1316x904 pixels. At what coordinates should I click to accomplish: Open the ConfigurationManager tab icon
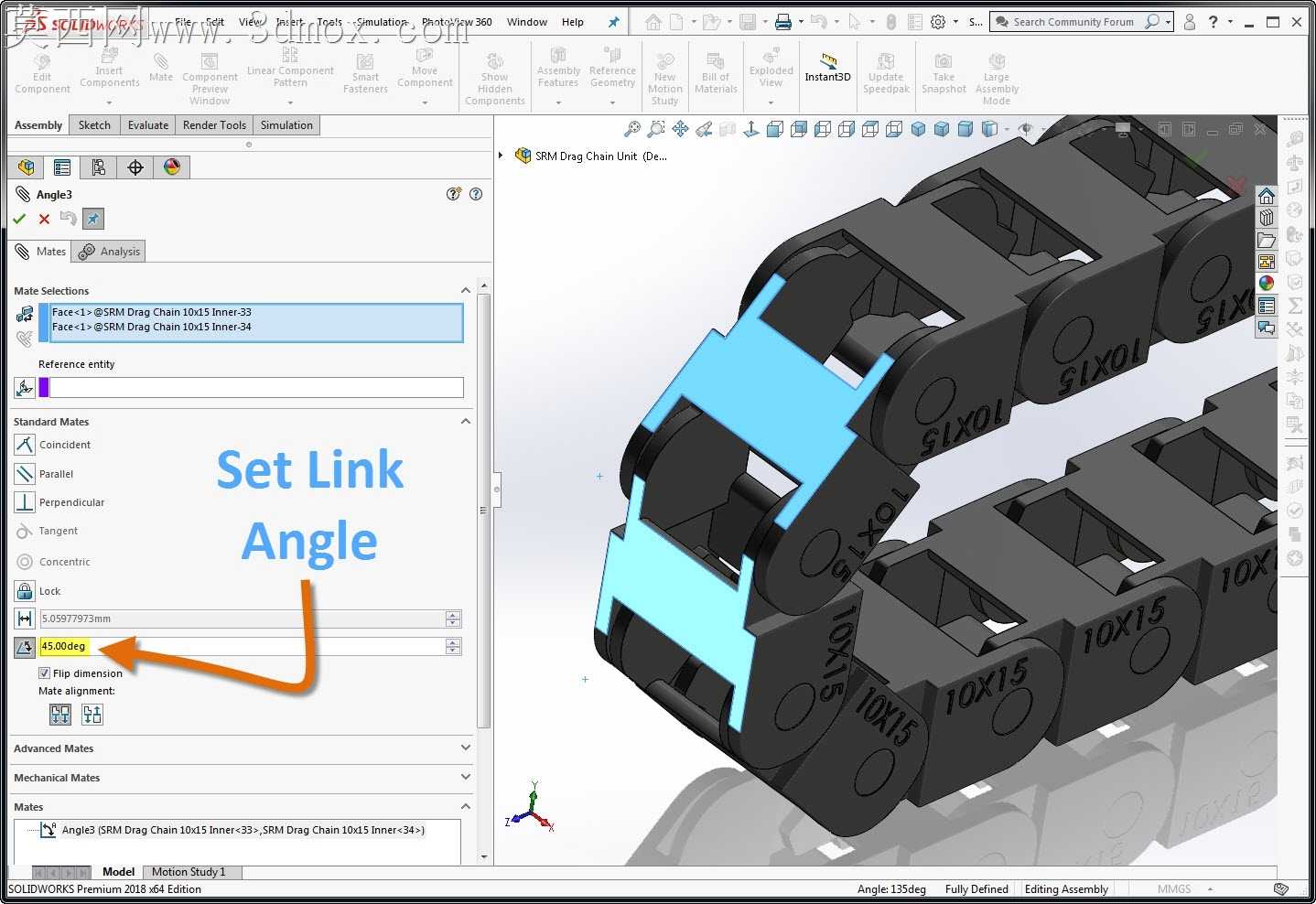click(99, 167)
